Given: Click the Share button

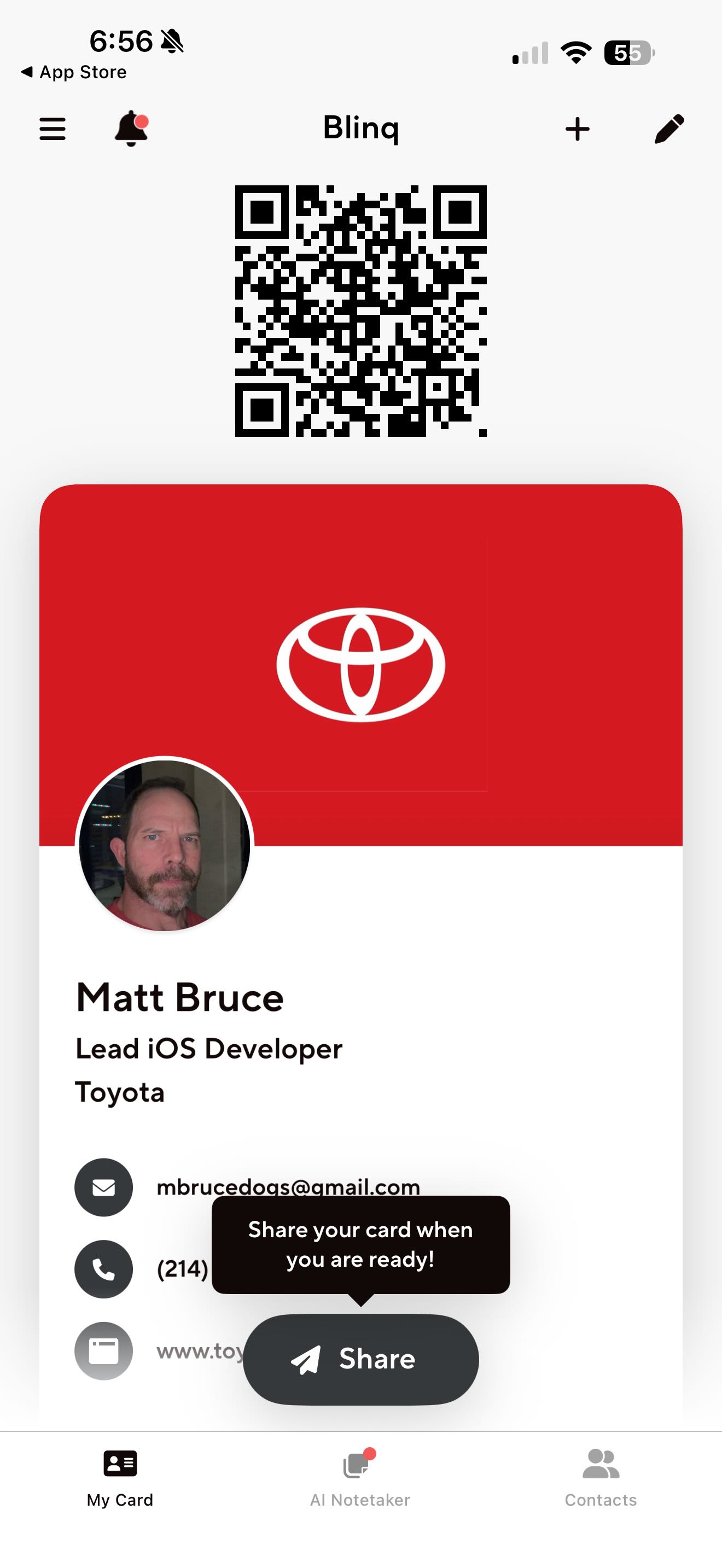Looking at the screenshot, I should pos(361,1359).
